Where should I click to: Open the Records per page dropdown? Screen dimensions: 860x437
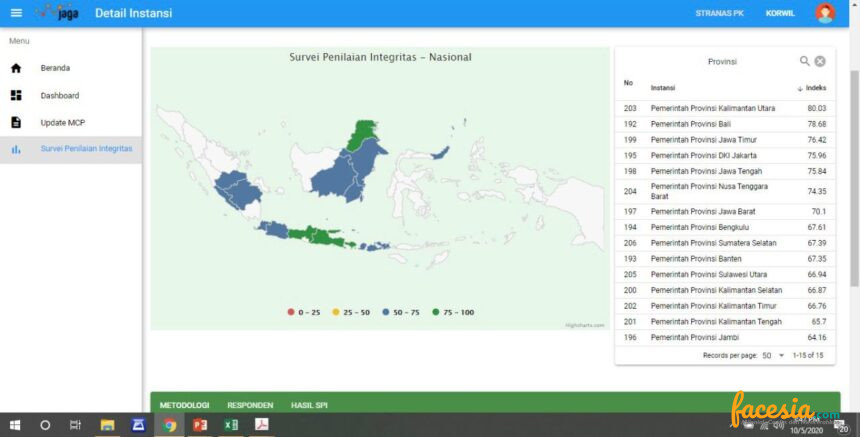773,355
